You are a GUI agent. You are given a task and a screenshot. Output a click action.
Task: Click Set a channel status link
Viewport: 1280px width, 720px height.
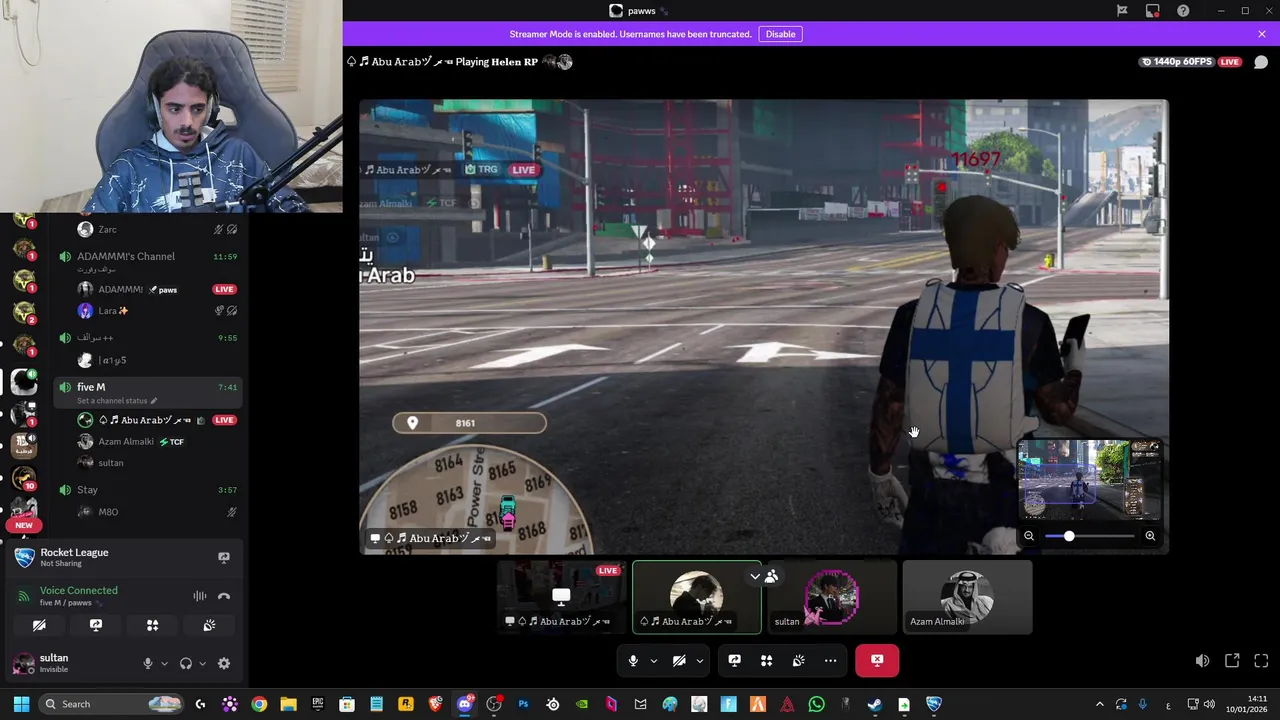pyautogui.click(x=117, y=401)
